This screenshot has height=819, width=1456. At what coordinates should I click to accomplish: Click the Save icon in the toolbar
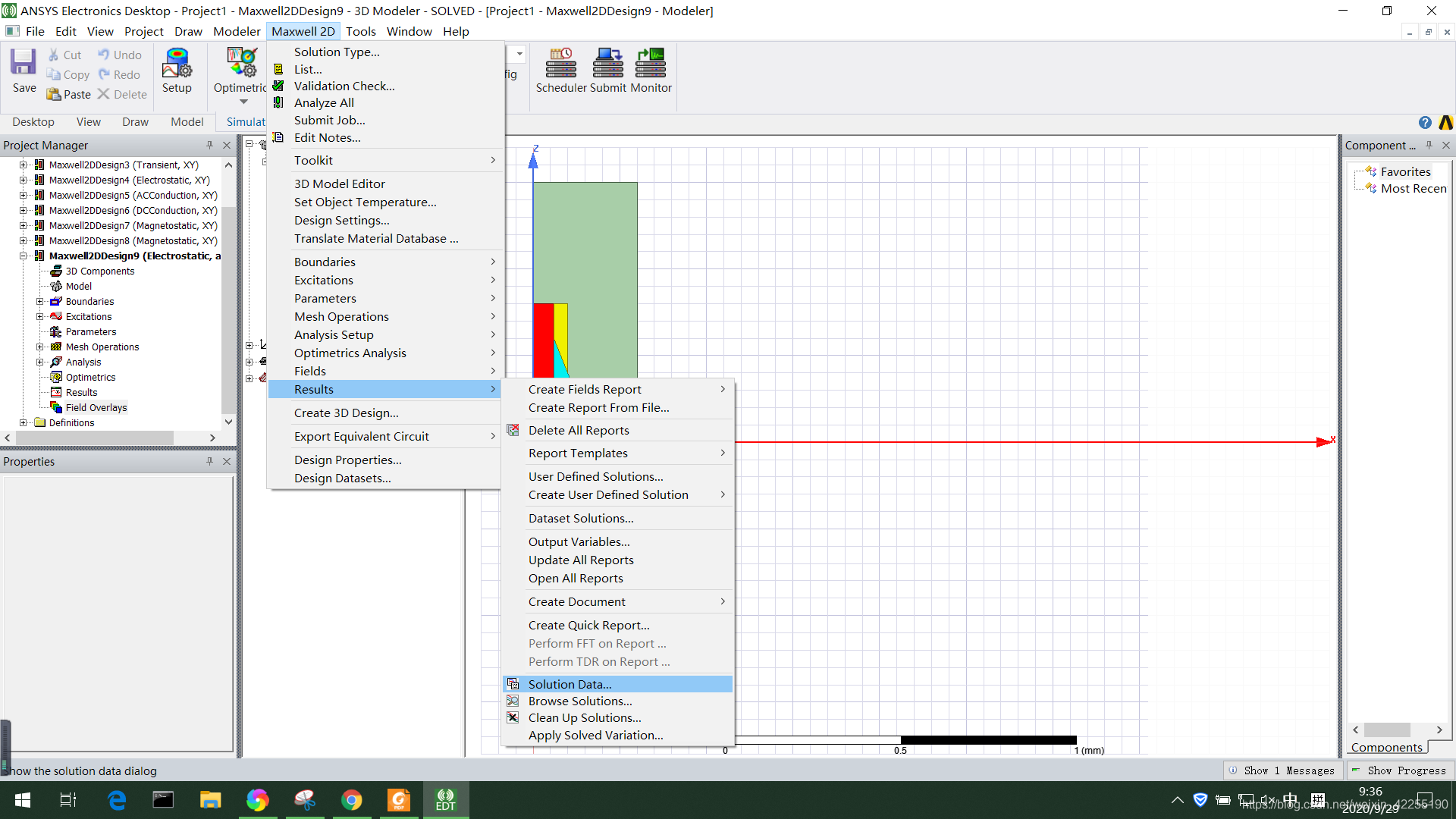24,63
